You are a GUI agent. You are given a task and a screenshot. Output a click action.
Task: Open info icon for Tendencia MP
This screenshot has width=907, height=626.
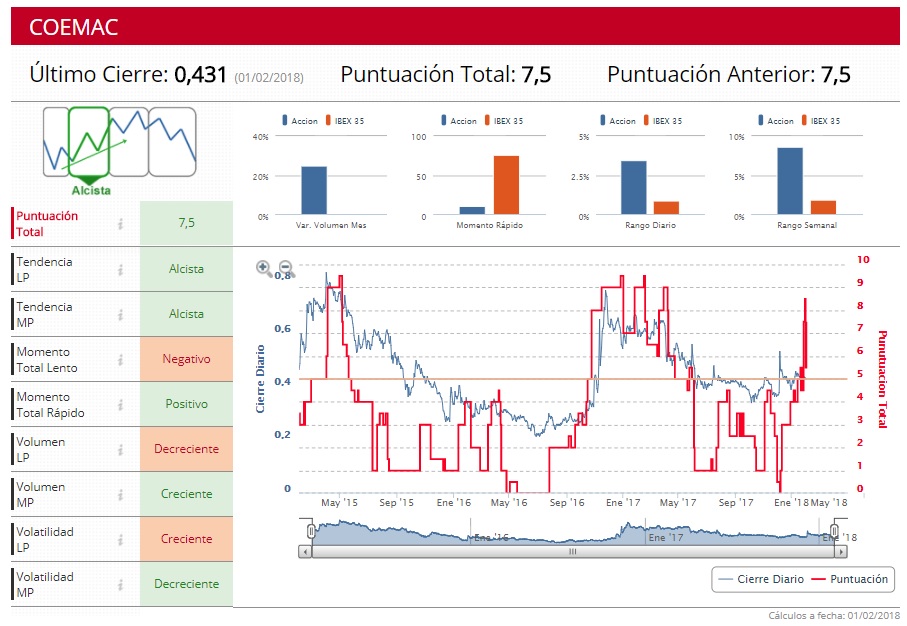(120, 315)
